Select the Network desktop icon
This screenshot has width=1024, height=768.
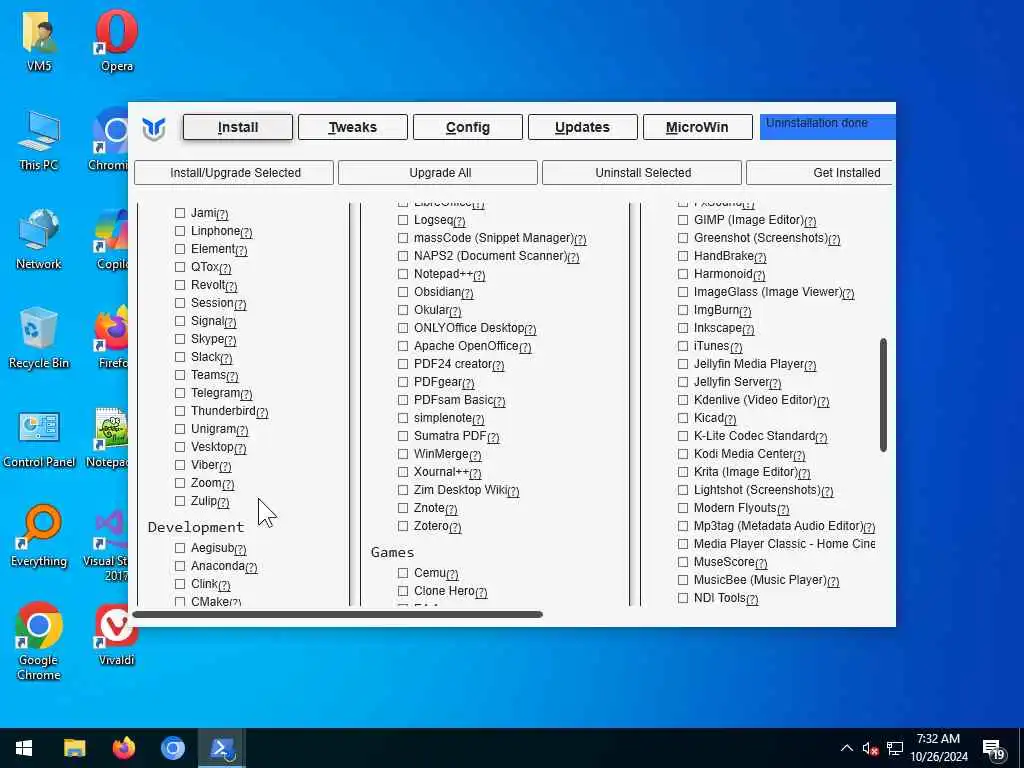[x=39, y=240]
